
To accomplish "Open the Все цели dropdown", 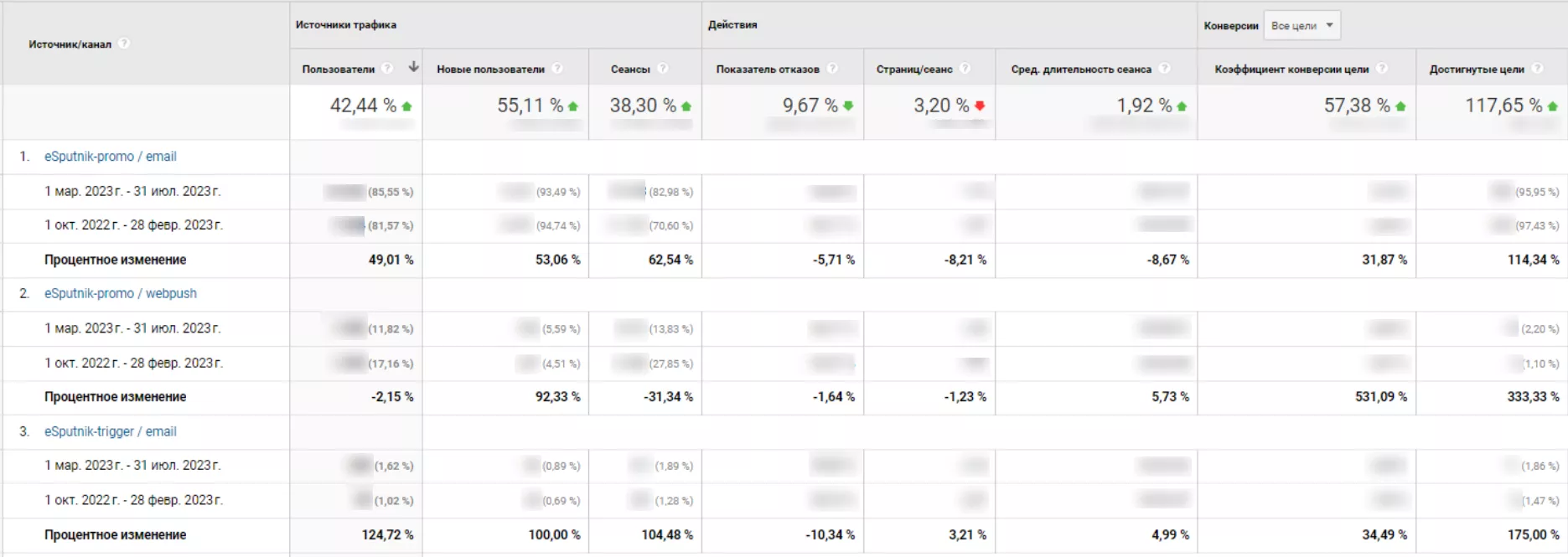I will pyautogui.click(x=1301, y=25).
